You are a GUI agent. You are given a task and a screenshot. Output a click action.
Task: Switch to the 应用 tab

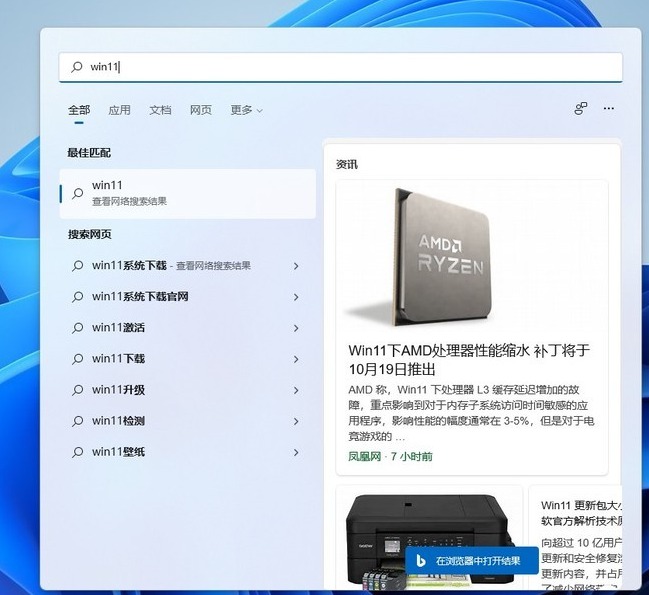point(119,110)
